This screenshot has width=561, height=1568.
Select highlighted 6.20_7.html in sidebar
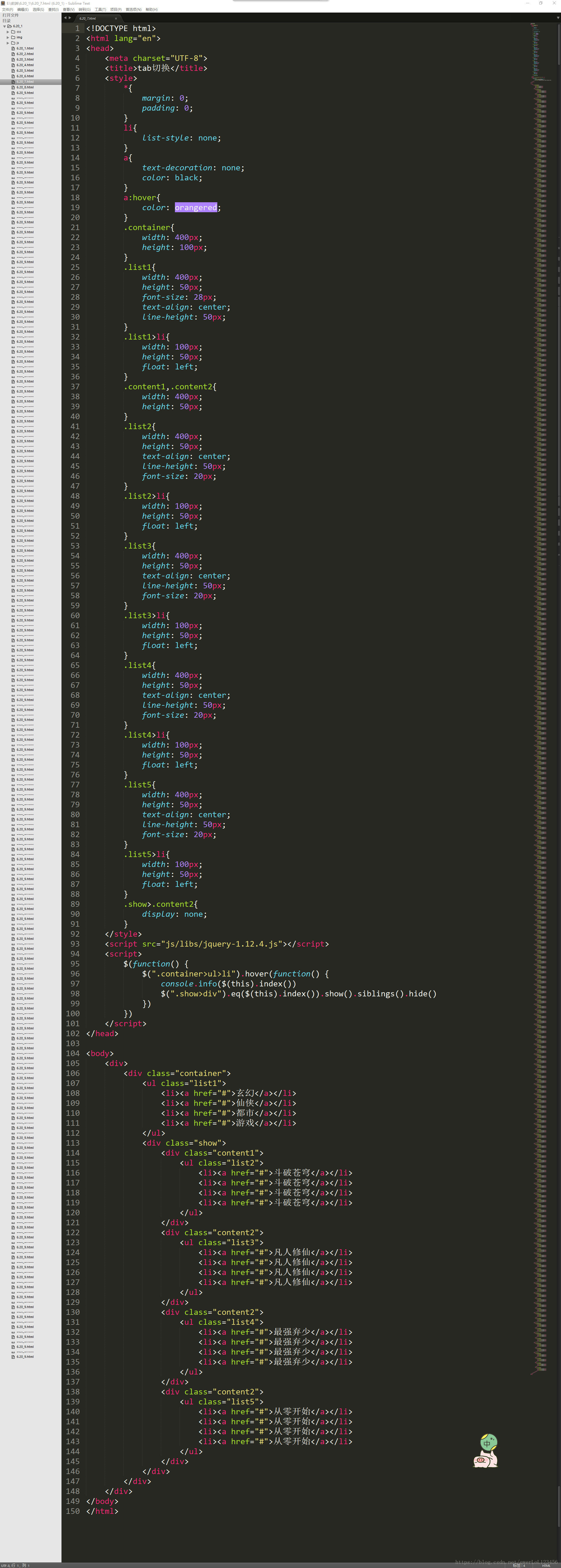pyautogui.click(x=30, y=82)
